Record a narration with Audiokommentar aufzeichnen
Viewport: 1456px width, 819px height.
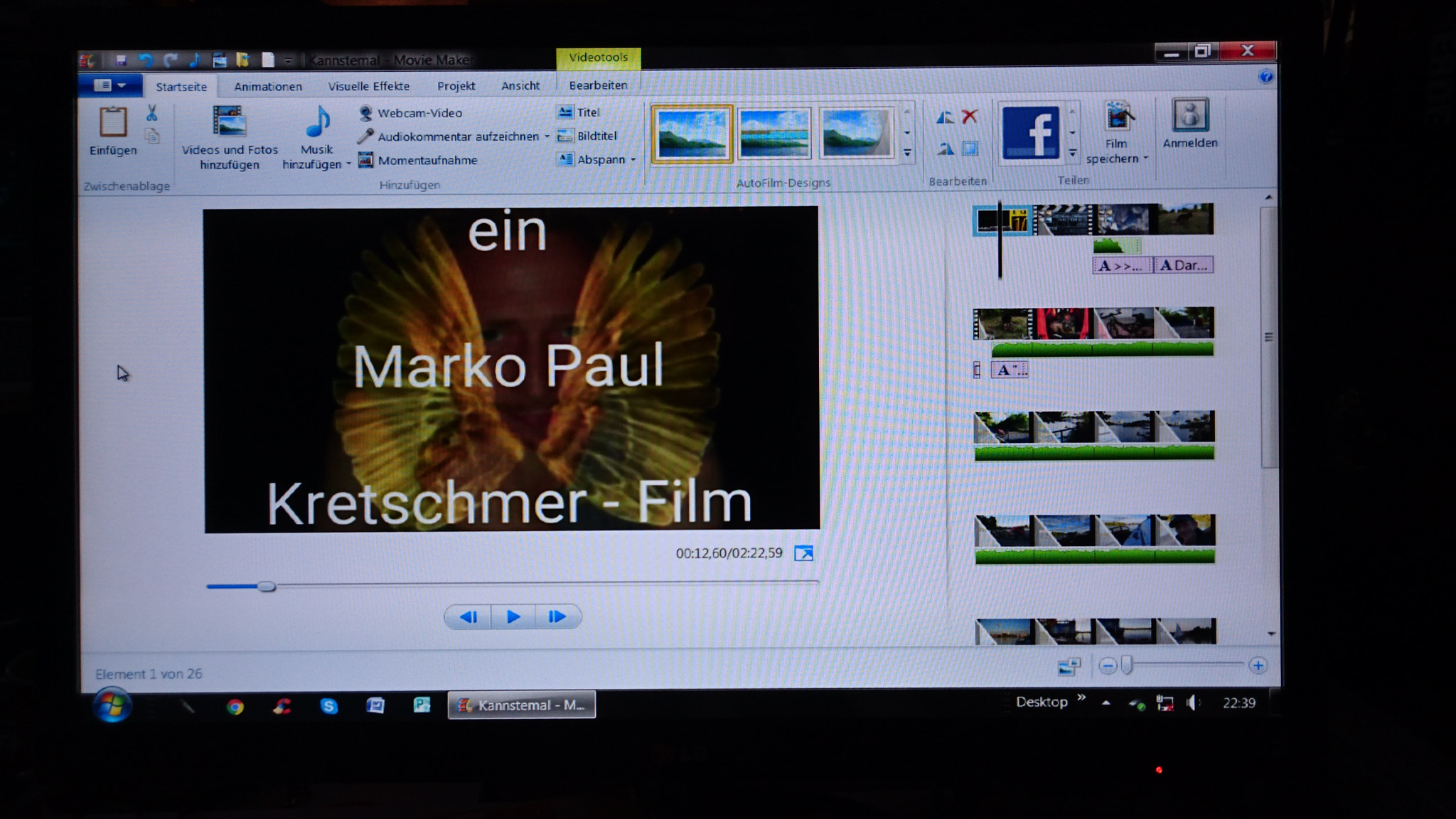click(x=449, y=136)
